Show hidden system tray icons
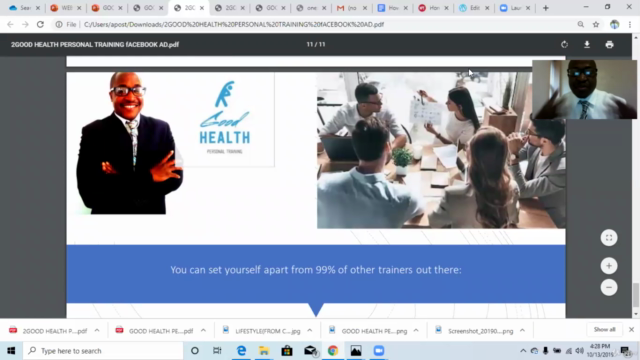Viewport: 640px width, 360px height. click(523, 351)
